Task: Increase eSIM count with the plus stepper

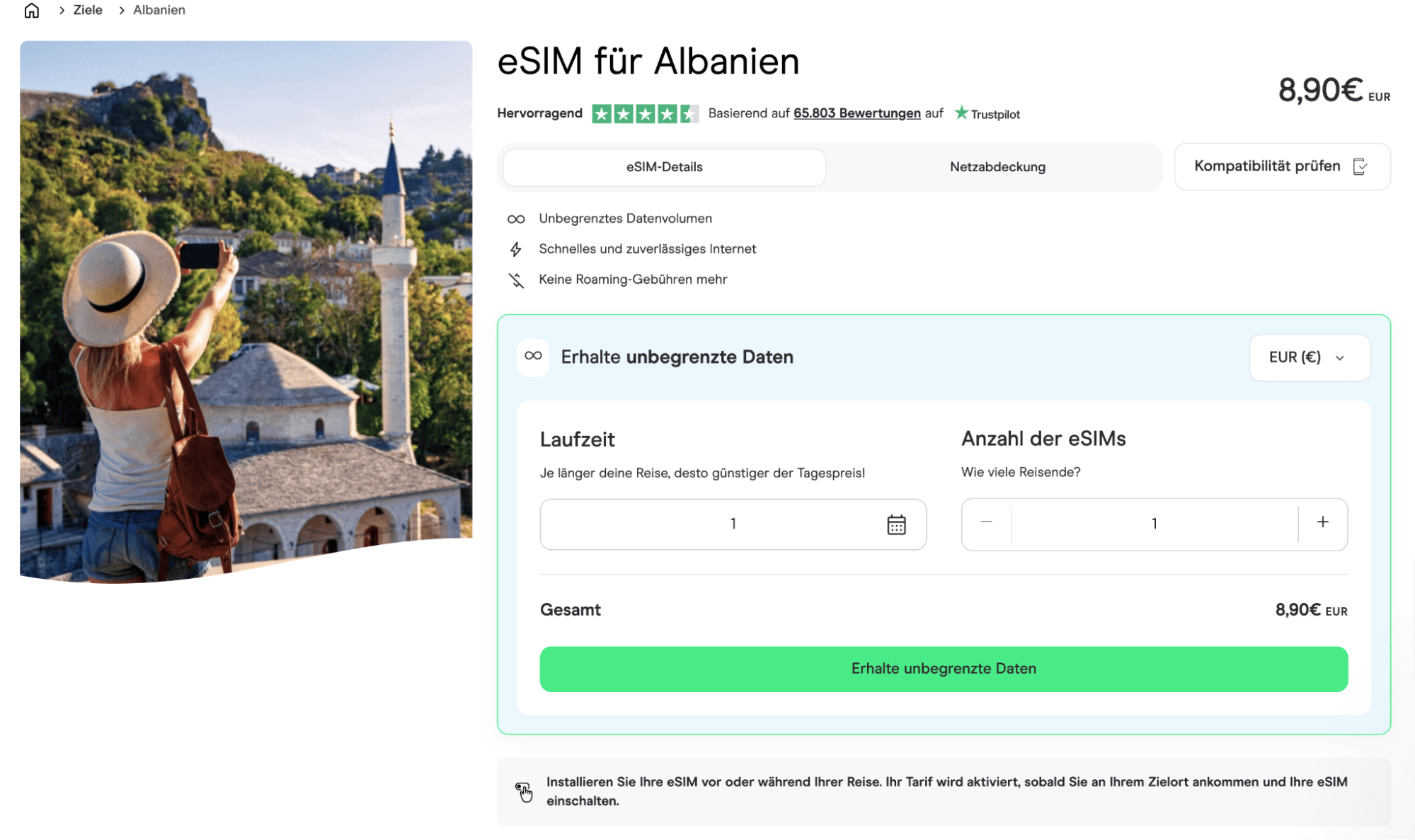Action: point(1322,524)
